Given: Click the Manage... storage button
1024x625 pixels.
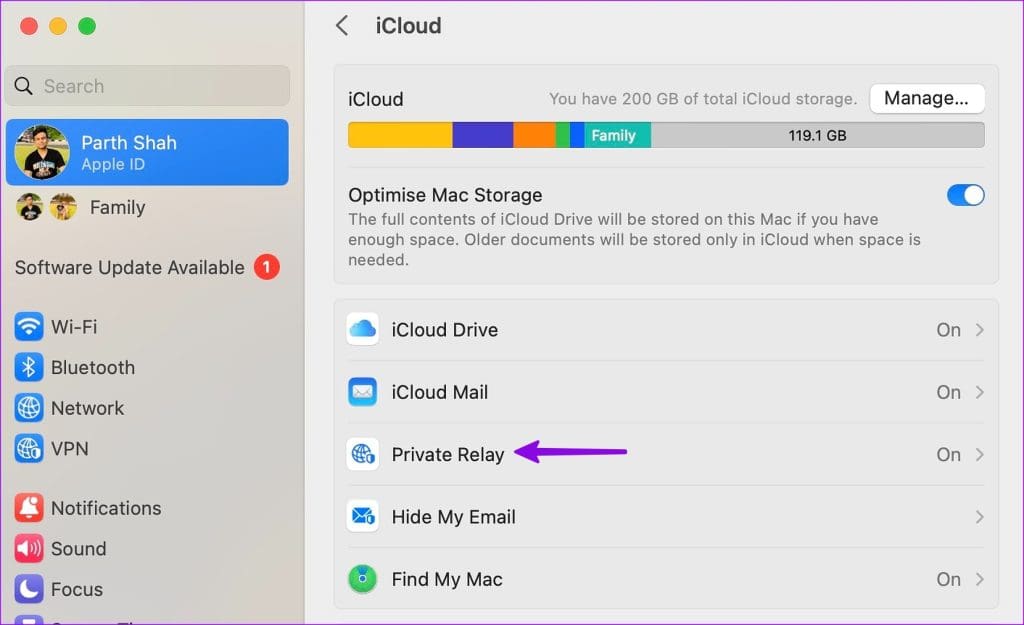Looking at the screenshot, I should tap(927, 99).
